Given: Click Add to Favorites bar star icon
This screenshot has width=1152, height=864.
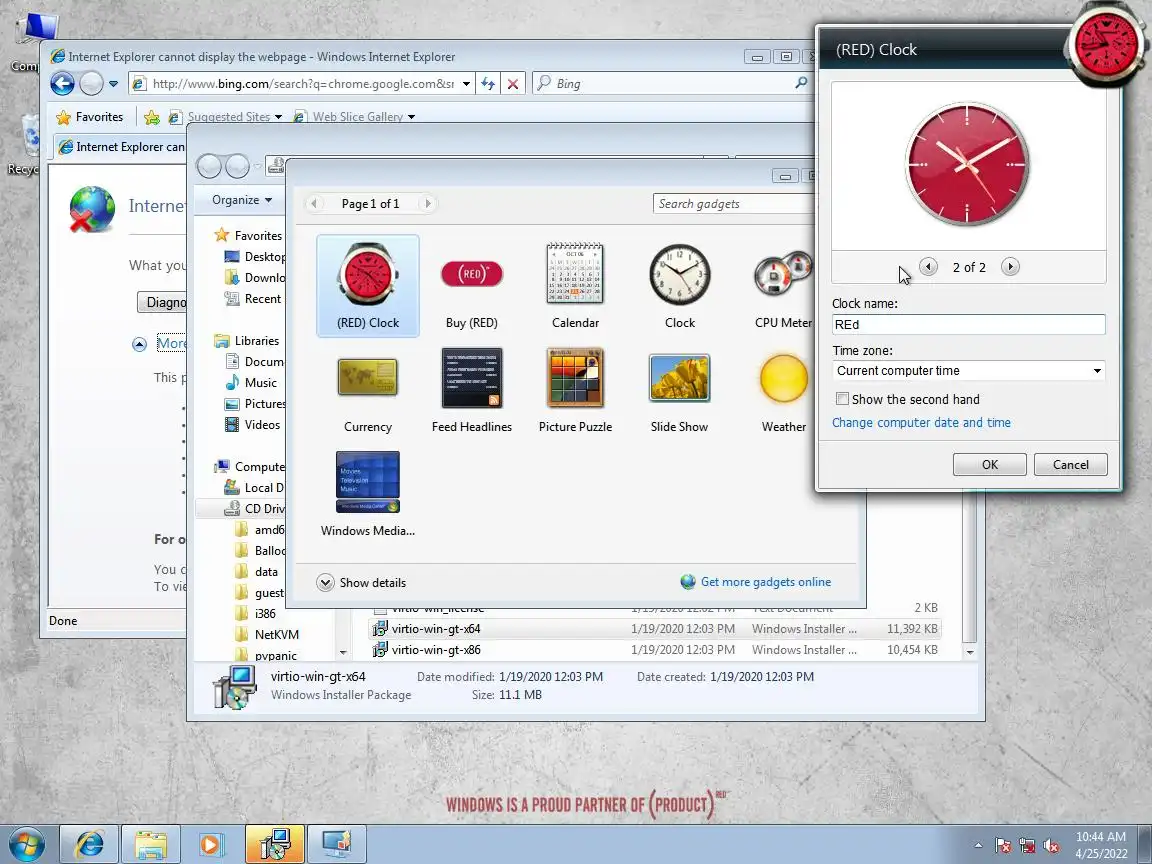Looking at the screenshot, I should (152, 117).
